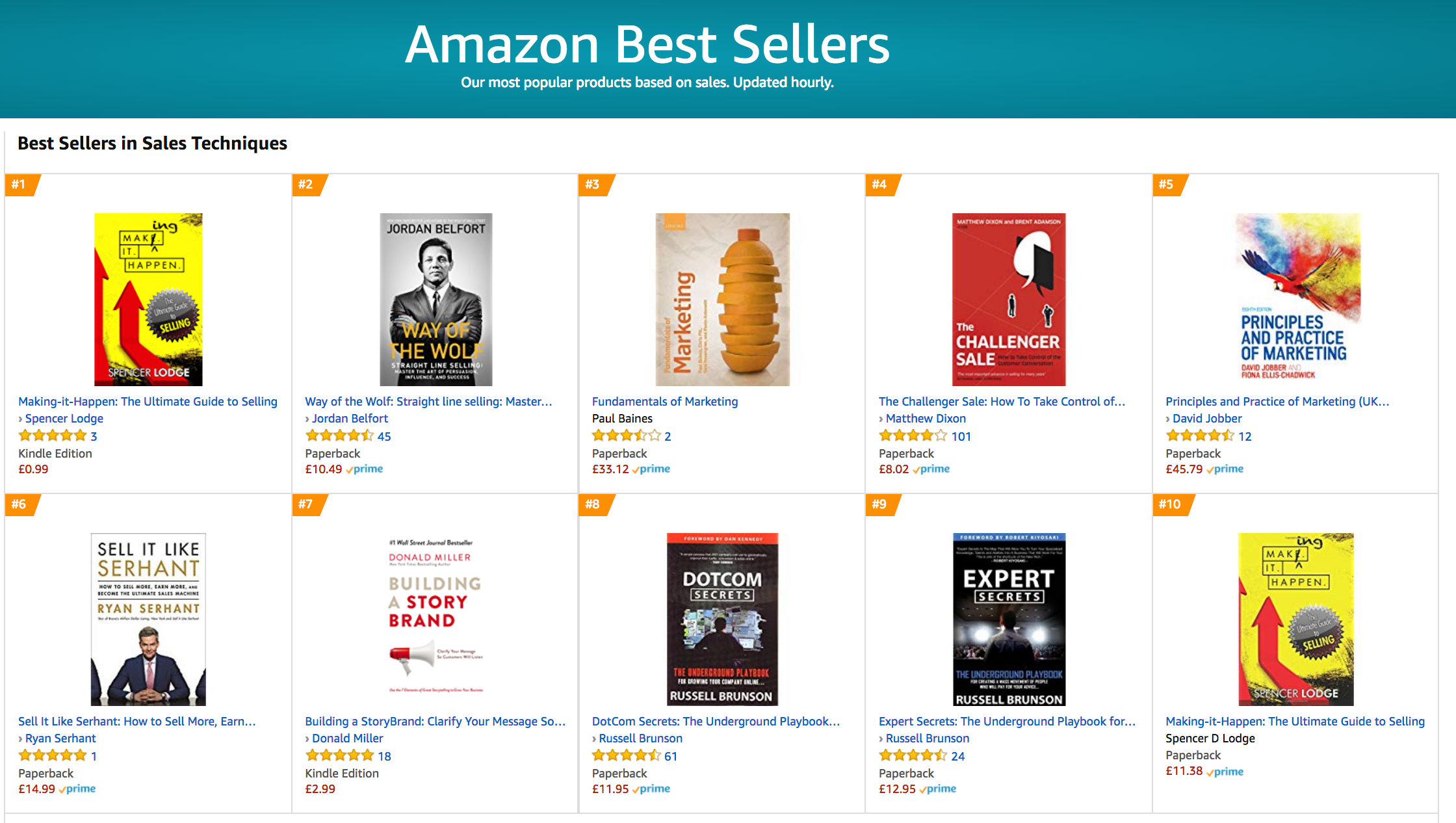Viewport: 1456px width, 823px height.
Task: Click the star rating for Way of the Wolf
Action: coord(339,436)
